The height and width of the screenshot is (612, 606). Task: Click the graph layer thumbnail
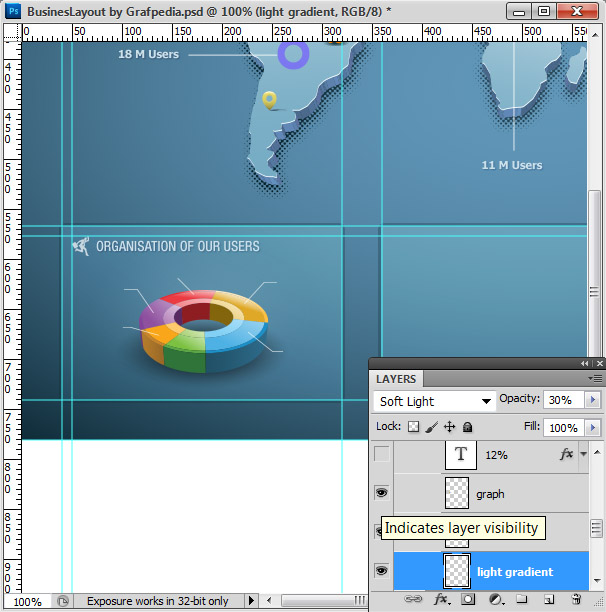click(457, 493)
